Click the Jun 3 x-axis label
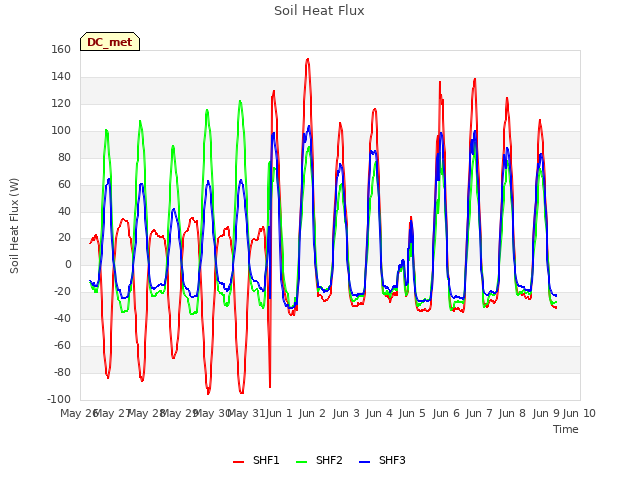 346,413
